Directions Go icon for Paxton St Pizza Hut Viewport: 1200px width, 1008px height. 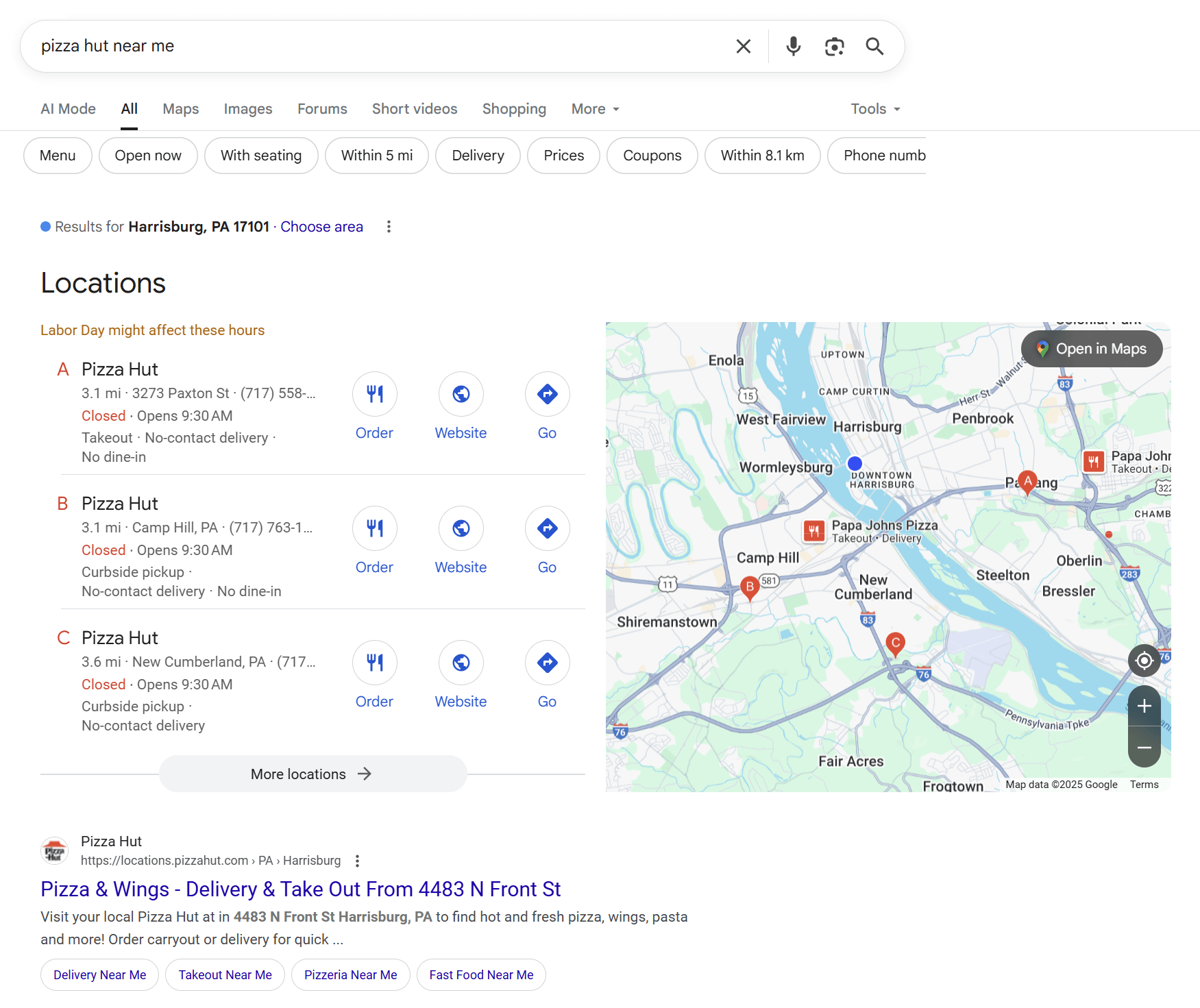click(547, 394)
